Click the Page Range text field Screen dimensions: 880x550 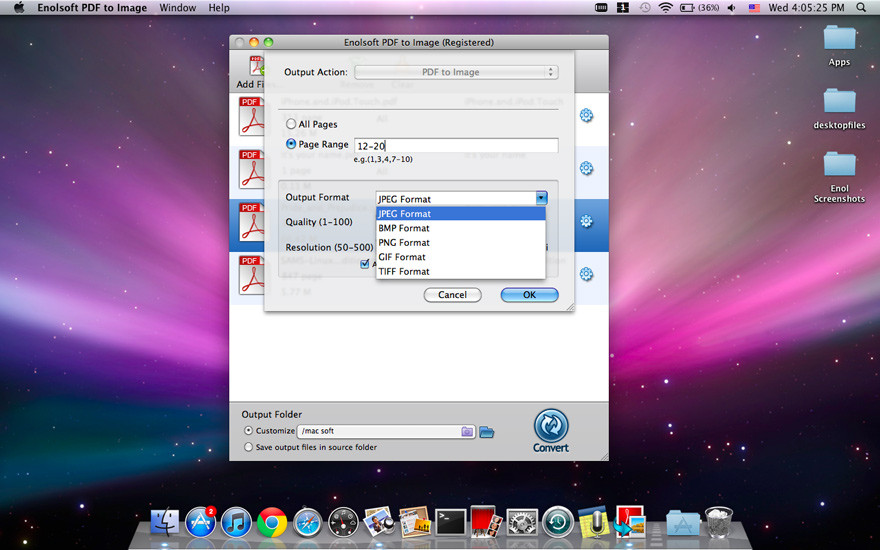(x=456, y=145)
